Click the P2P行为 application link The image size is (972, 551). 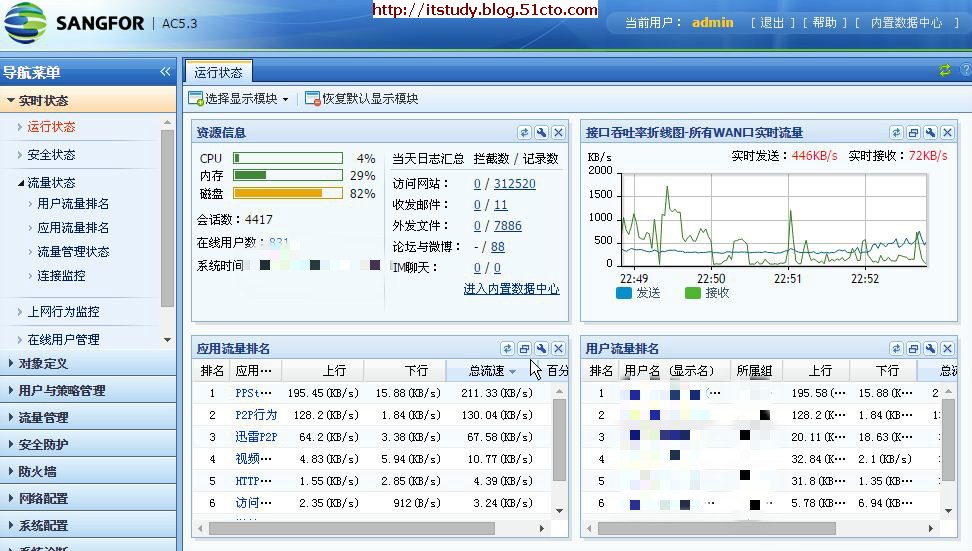(x=256, y=415)
